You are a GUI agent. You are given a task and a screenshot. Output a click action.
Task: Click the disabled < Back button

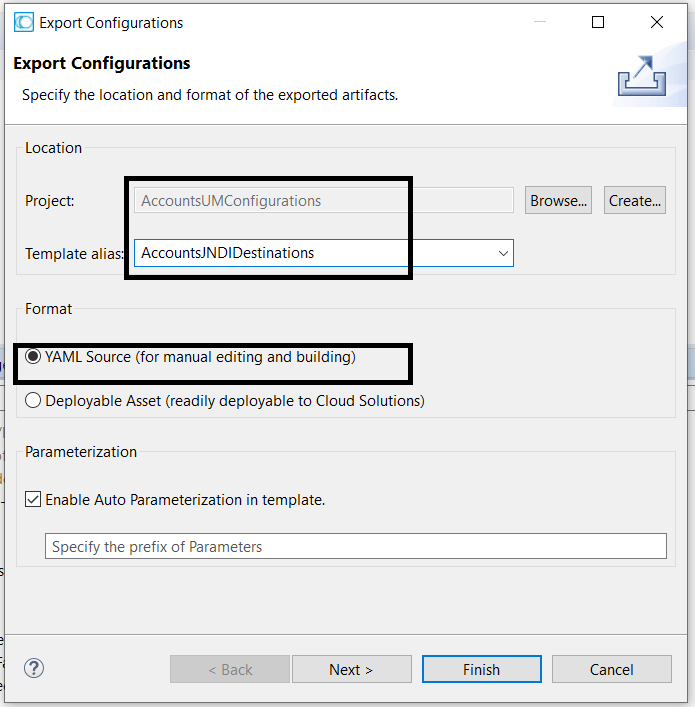pyautogui.click(x=230, y=669)
